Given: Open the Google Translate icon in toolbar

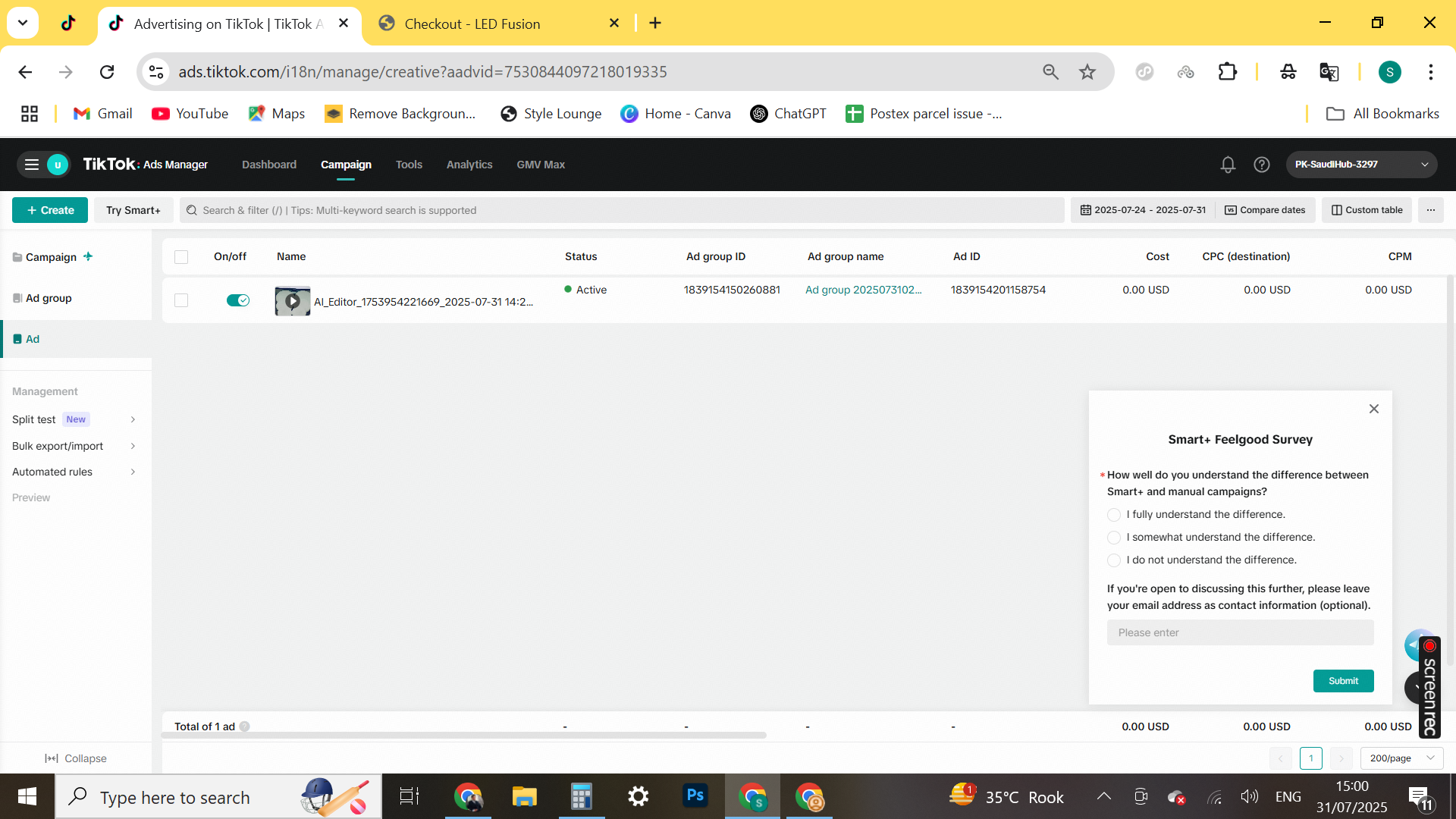Looking at the screenshot, I should point(1329,72).
